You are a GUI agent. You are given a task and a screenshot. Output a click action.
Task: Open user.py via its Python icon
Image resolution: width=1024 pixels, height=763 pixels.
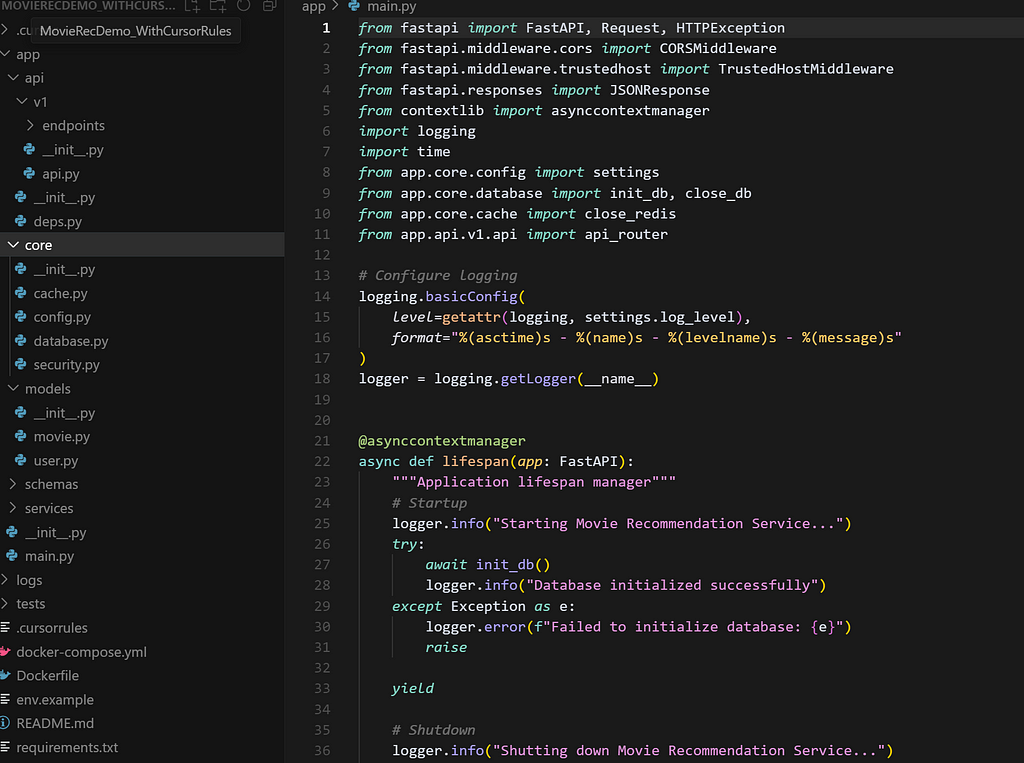click(21, 460)
